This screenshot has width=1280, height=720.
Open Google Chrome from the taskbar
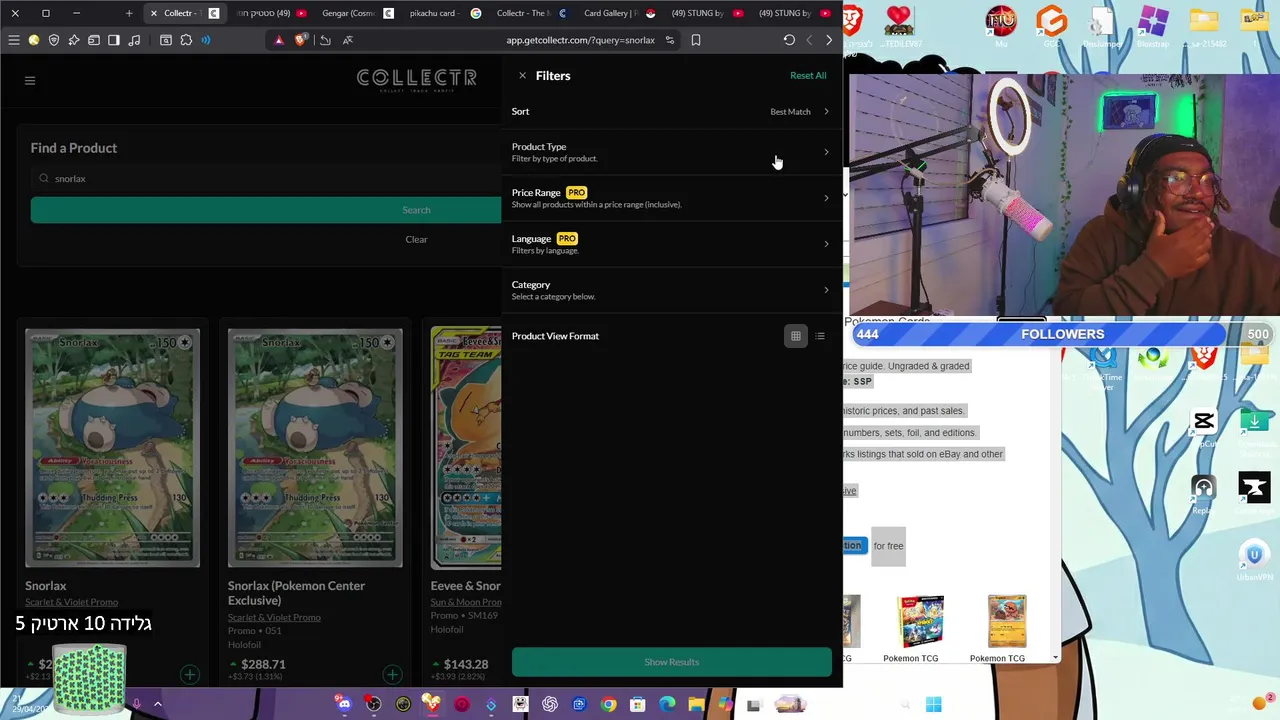(608, 704)
